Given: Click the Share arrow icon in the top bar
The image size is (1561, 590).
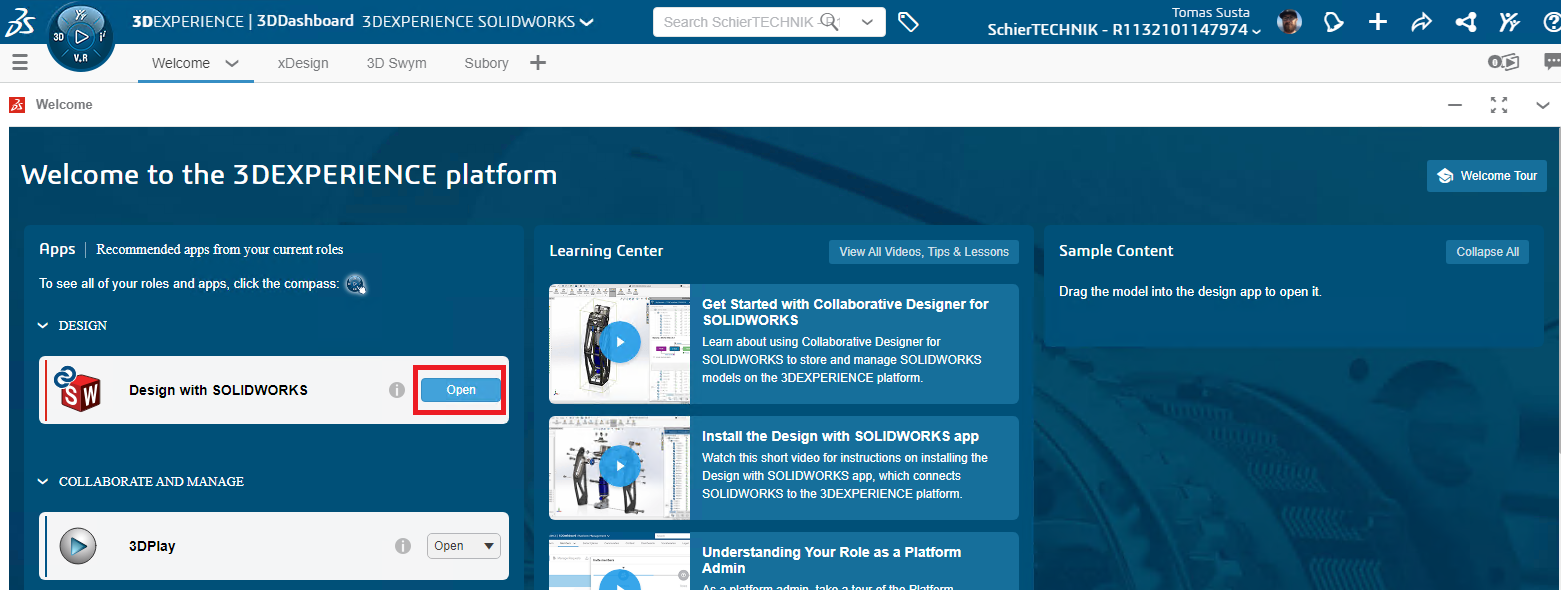Looking at the screenshot, I should tap(1421, 22).
